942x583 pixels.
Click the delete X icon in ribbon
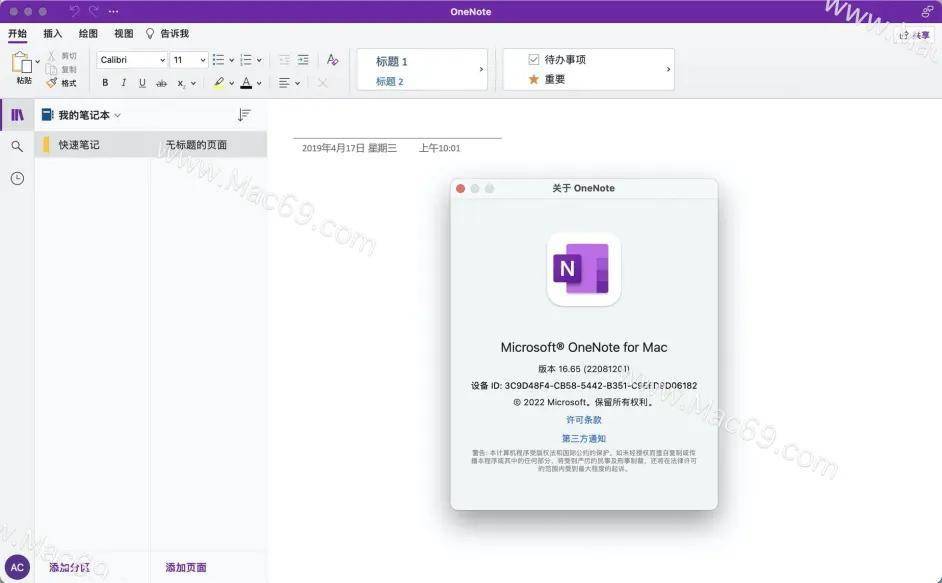pyautogui.click(x=323, y=83)
